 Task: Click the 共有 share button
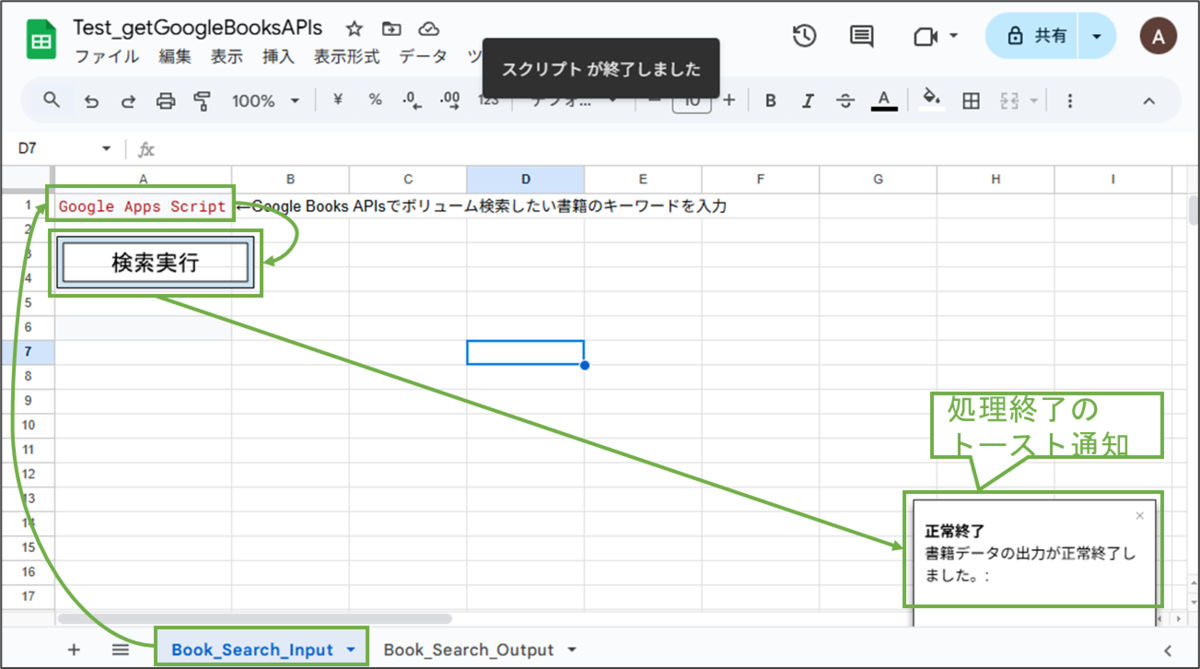[1037, 36]
